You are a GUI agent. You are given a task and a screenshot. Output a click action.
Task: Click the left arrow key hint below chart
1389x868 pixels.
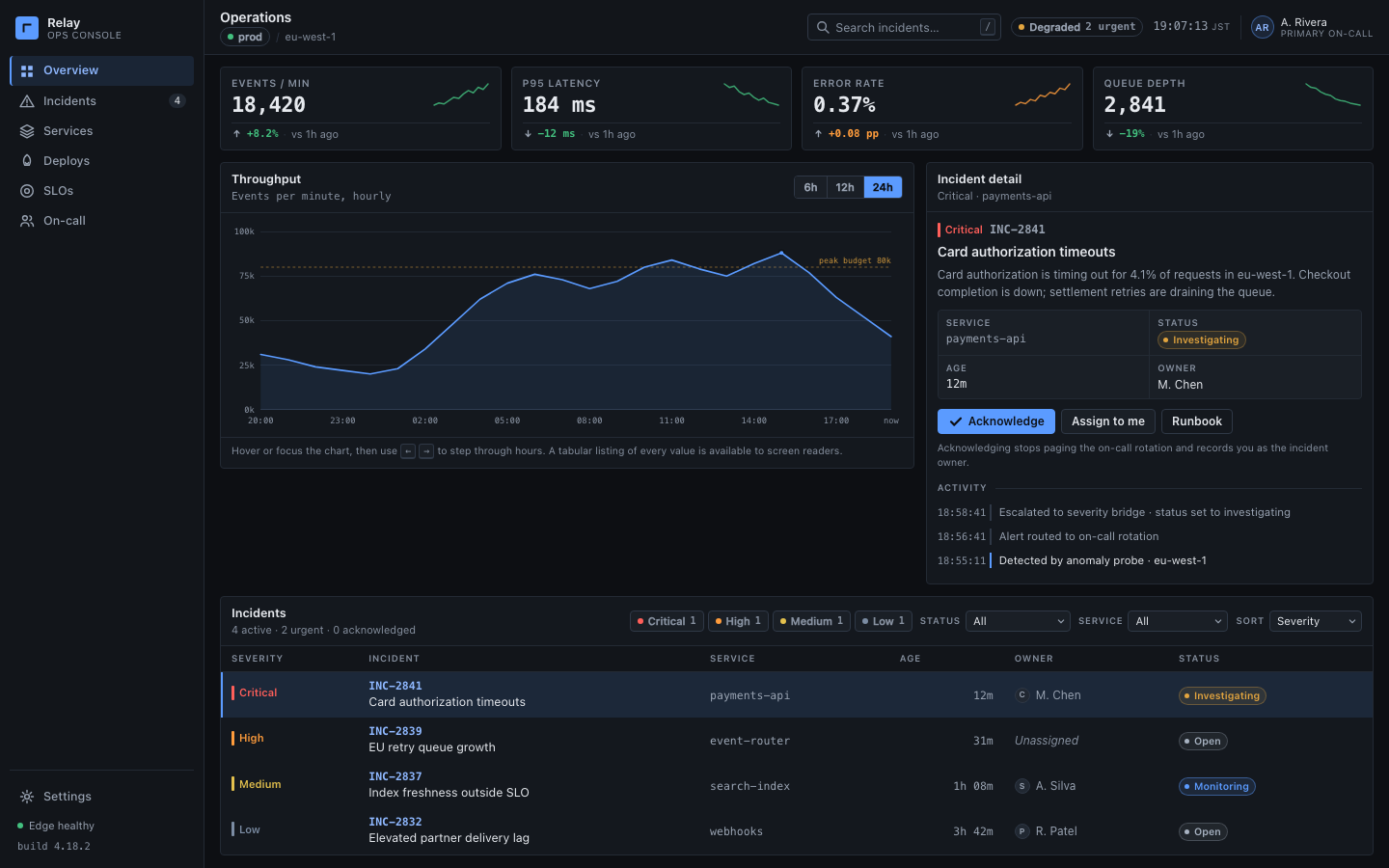click(408, 451)
